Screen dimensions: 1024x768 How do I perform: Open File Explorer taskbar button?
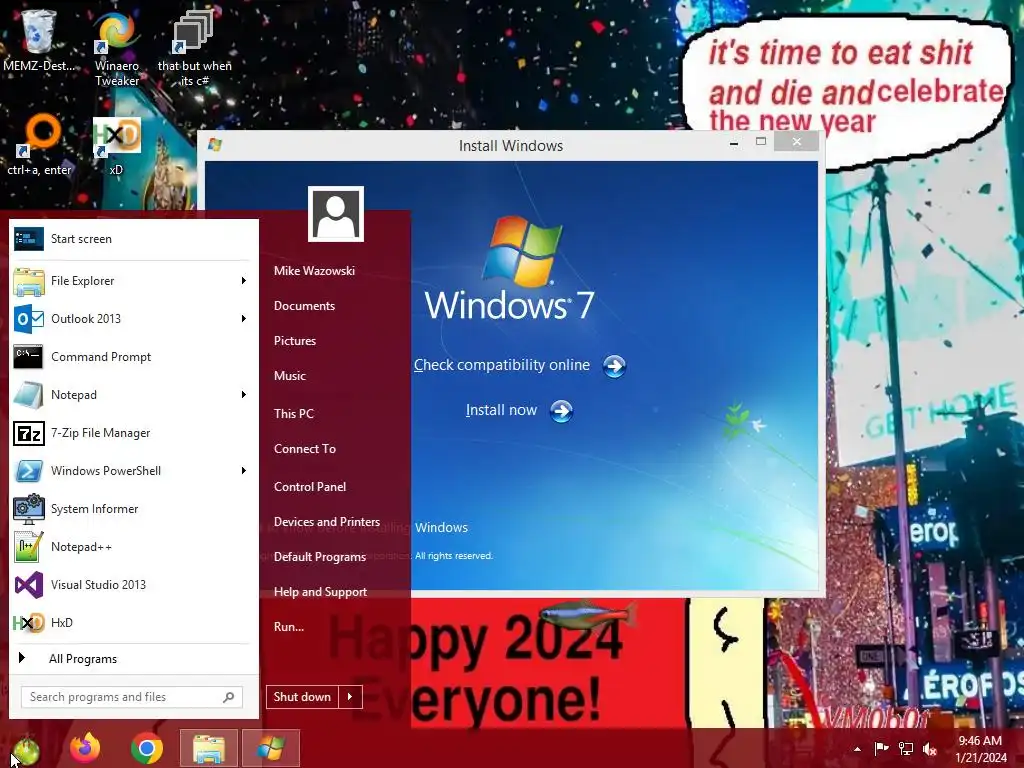coord(208,748)
